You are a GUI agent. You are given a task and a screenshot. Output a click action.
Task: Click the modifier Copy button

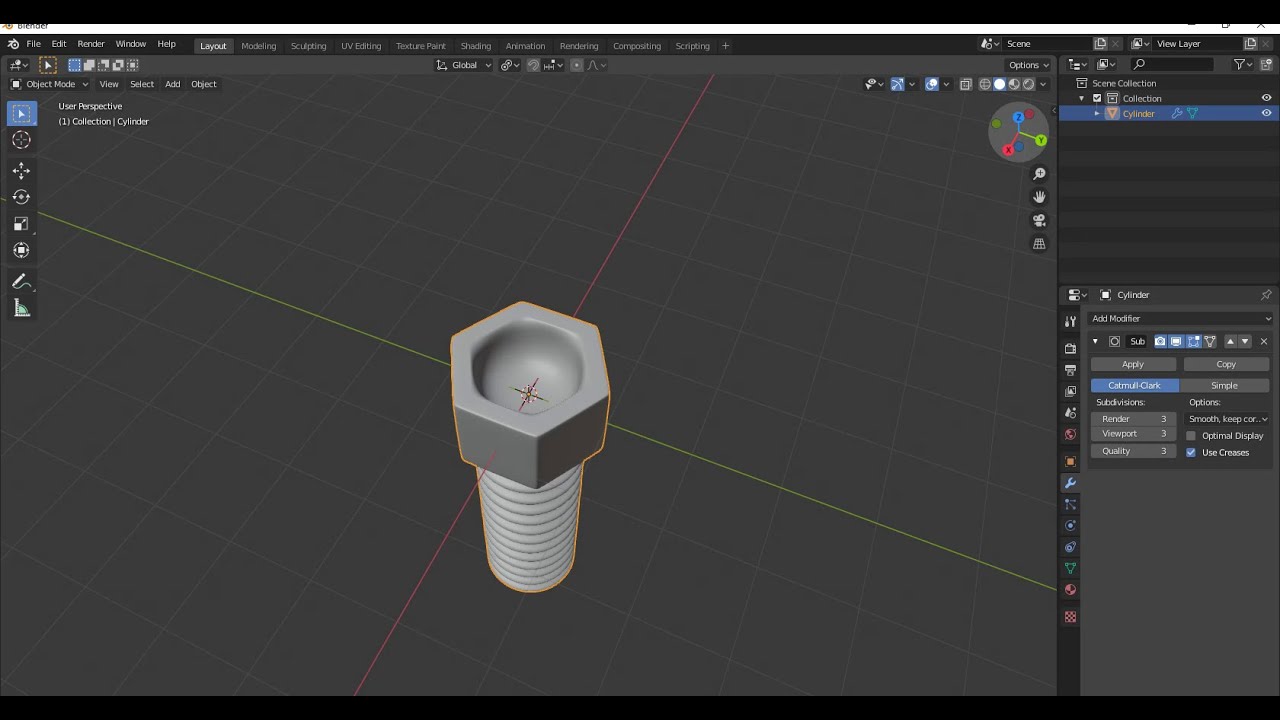1226,364
